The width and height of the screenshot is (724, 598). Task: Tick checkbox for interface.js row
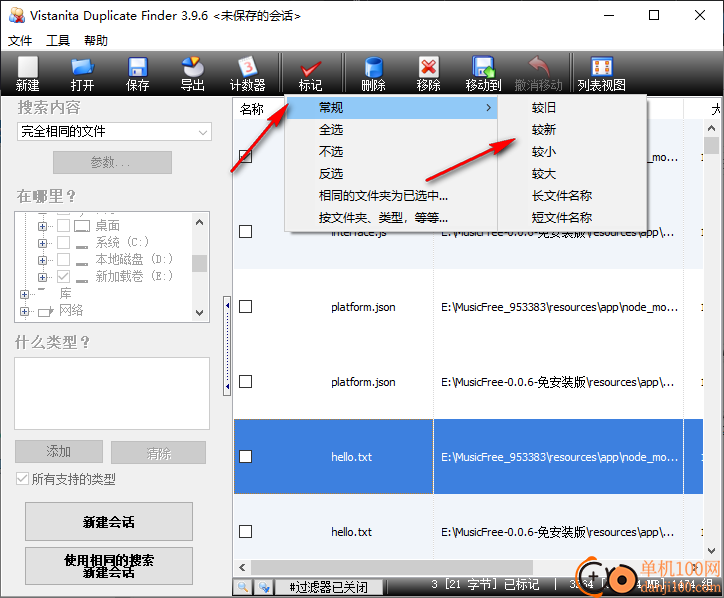point(246,231)
